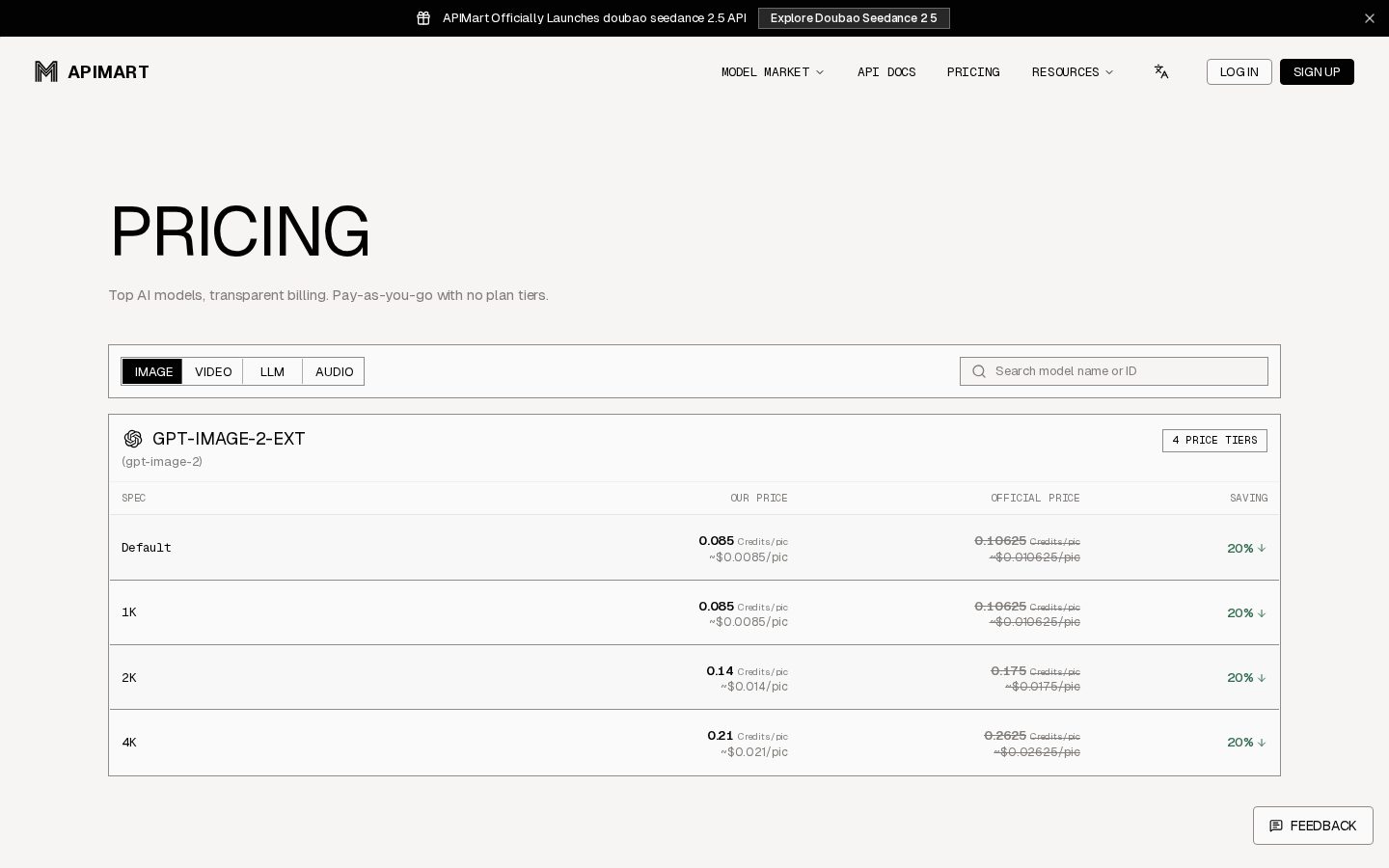Click the ~$0.014/pic price text
Viewport: 1389px width, 868px height.
tap(754, 687)
